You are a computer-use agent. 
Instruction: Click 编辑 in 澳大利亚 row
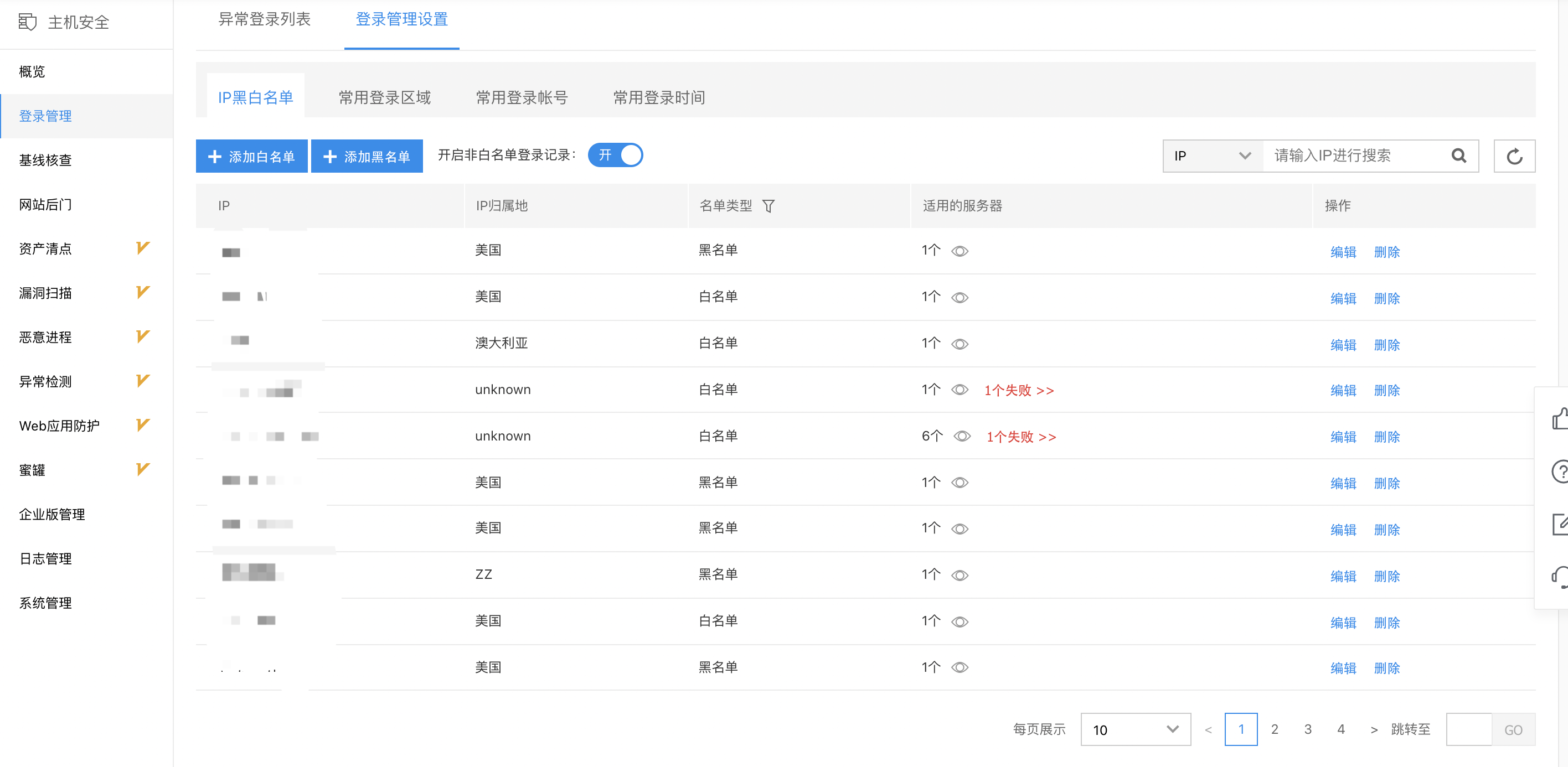1343,345
